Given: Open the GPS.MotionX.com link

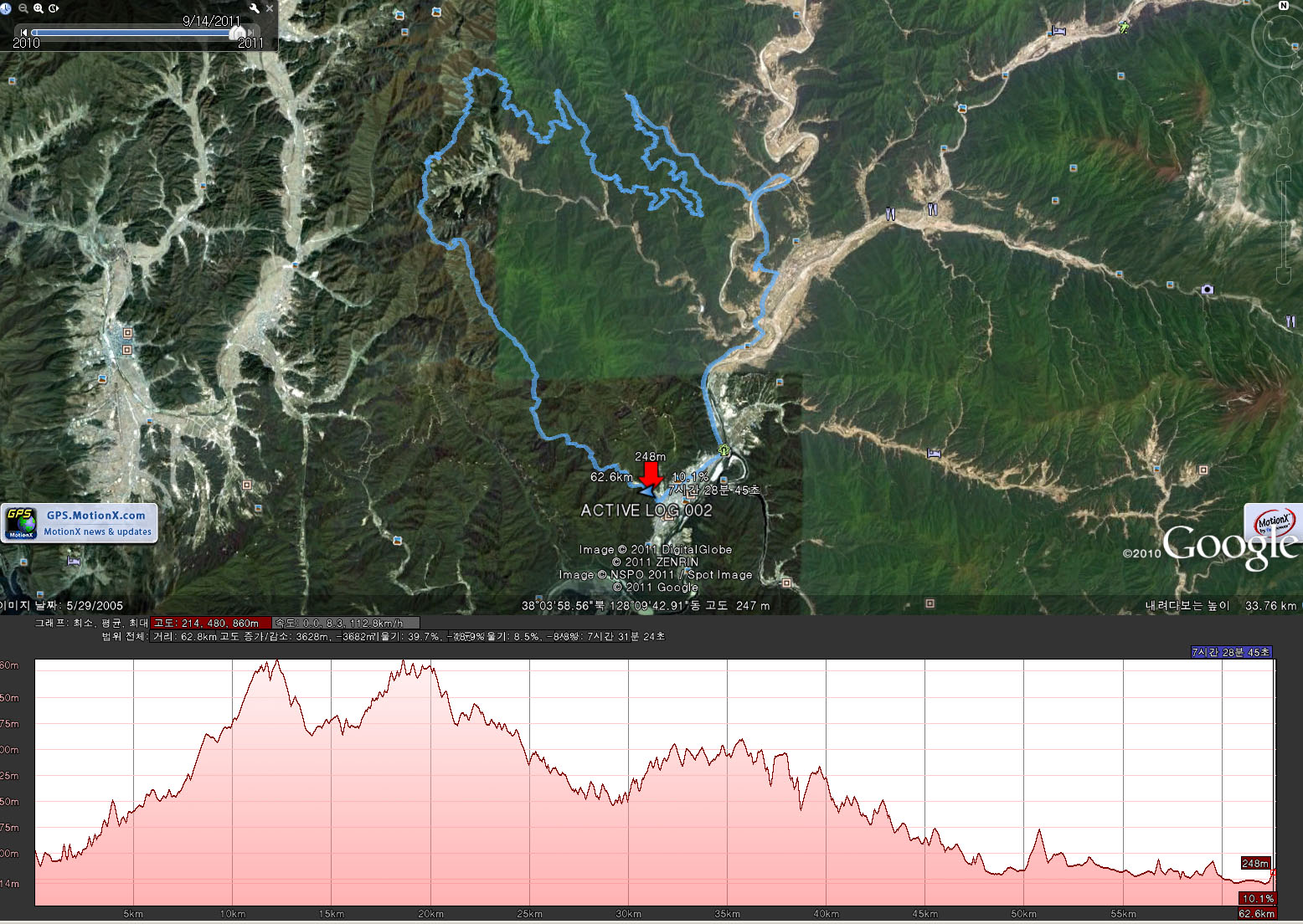Looking at the screenshot, I should click(95, 516).
